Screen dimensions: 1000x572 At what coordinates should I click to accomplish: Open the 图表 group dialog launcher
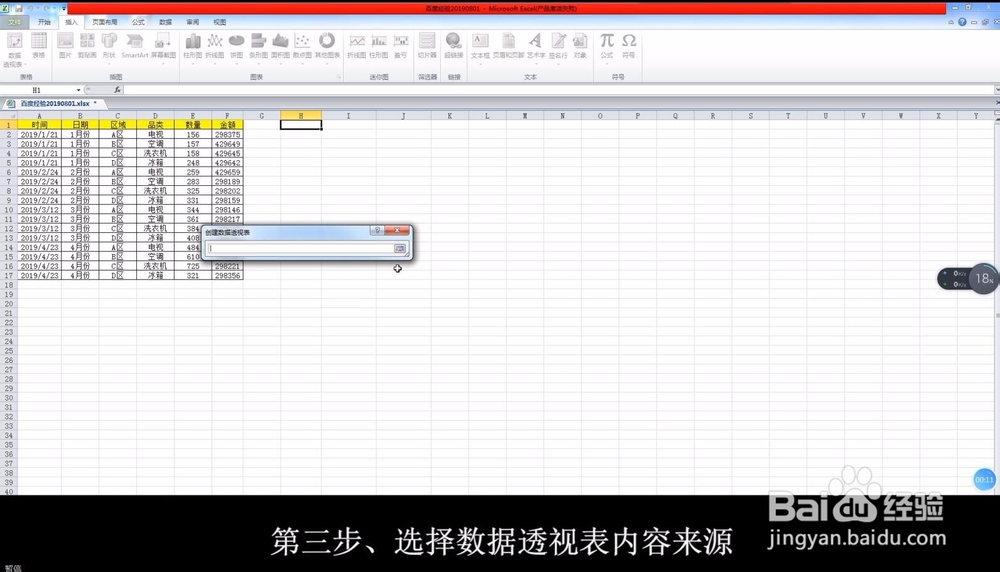coord(339,77)
